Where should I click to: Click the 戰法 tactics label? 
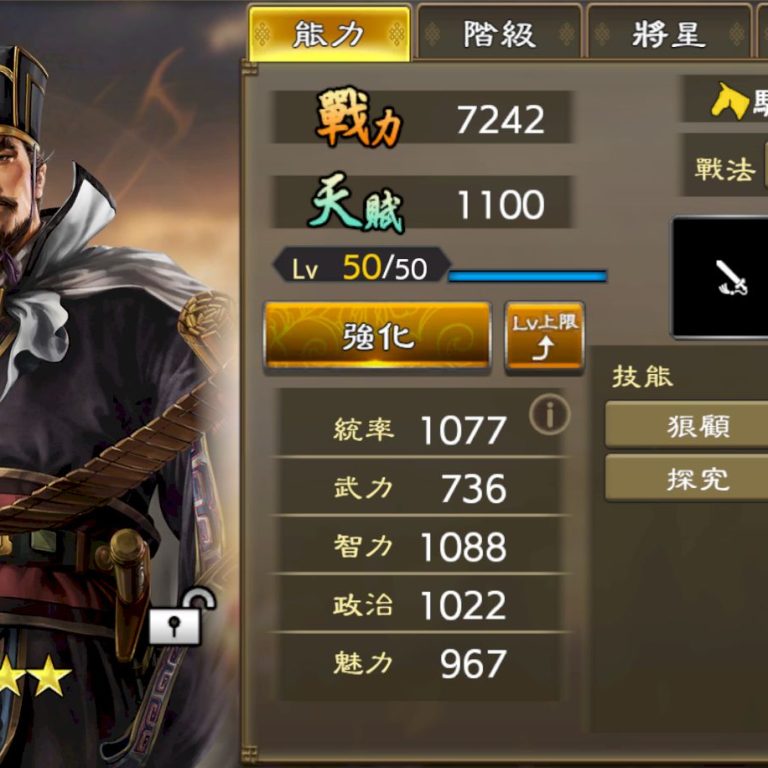724,169
